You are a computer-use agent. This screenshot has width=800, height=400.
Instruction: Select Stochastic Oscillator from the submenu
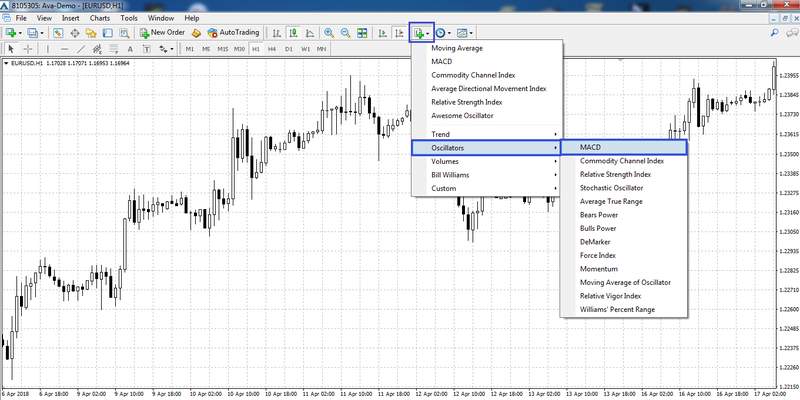(x=611, y=188)
